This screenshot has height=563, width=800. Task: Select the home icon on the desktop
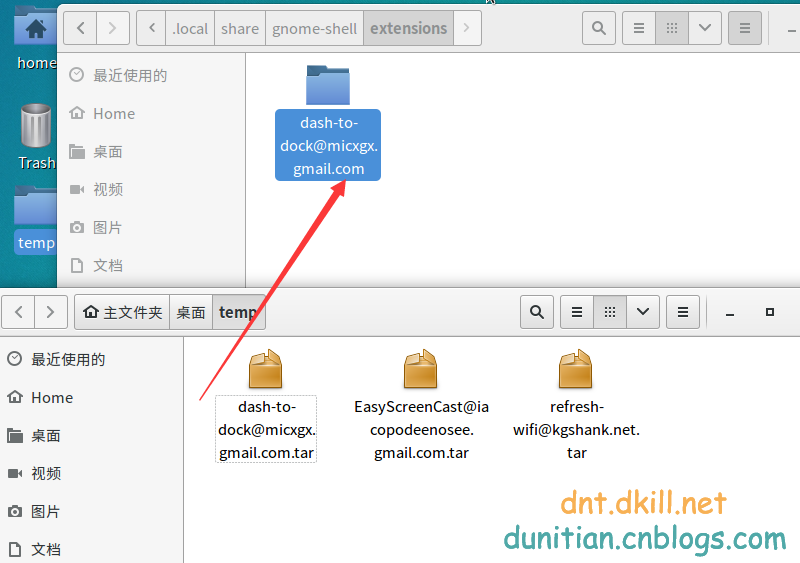[x=35, y=38]
